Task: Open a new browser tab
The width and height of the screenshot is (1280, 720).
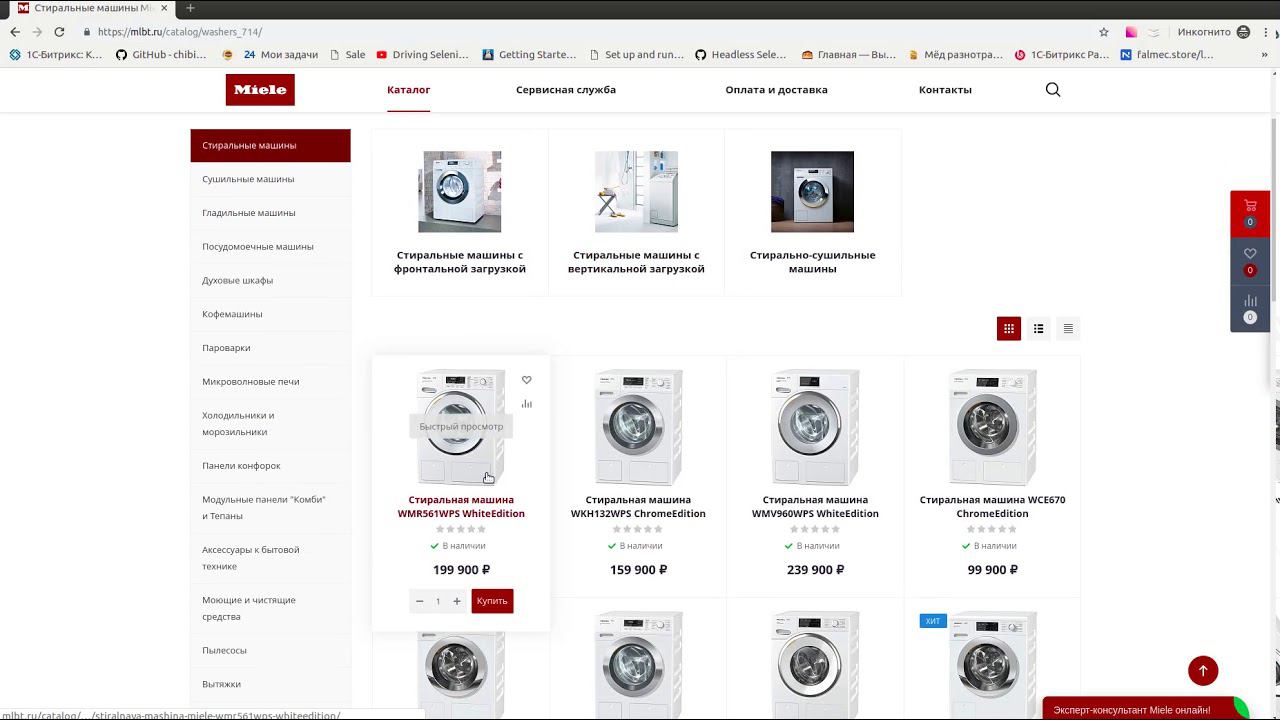Action: pyautogui.click(x=190, y=8)
